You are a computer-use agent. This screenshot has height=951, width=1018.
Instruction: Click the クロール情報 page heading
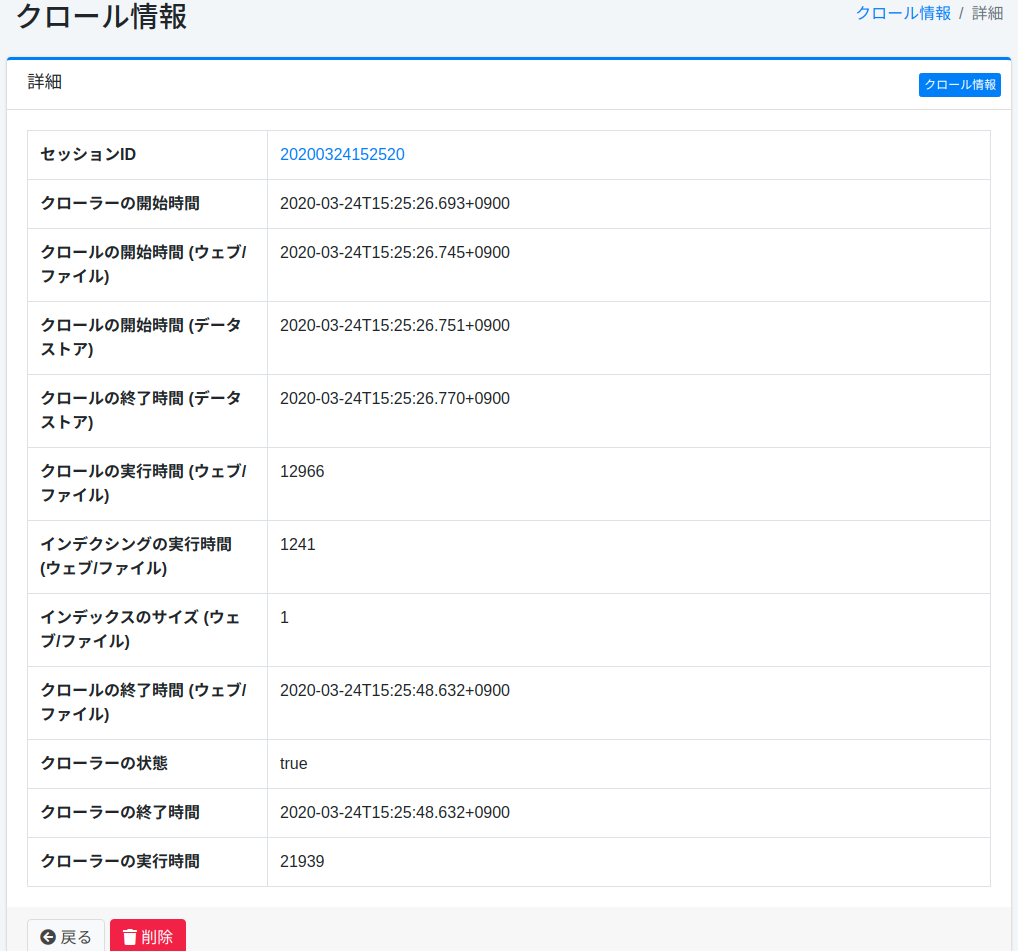point(101,17)
